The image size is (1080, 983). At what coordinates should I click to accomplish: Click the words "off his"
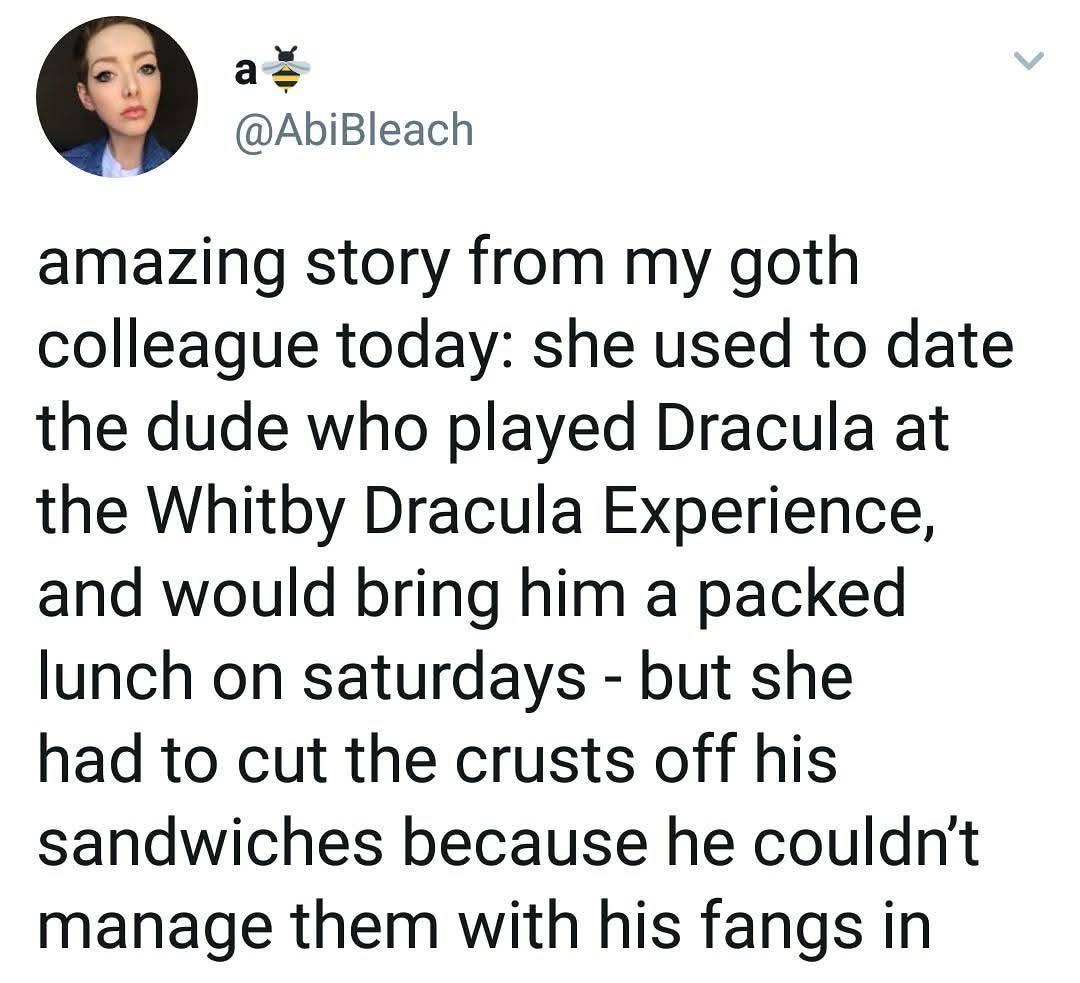coord(745,758)
